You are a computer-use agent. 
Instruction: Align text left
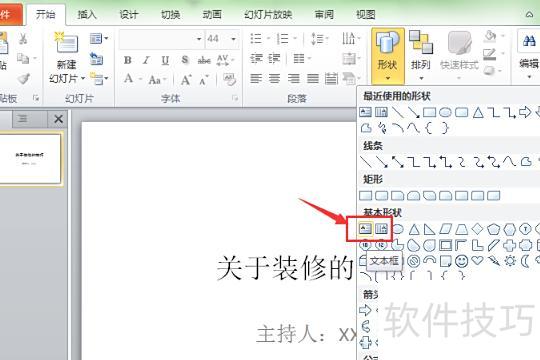pos(256,79)
